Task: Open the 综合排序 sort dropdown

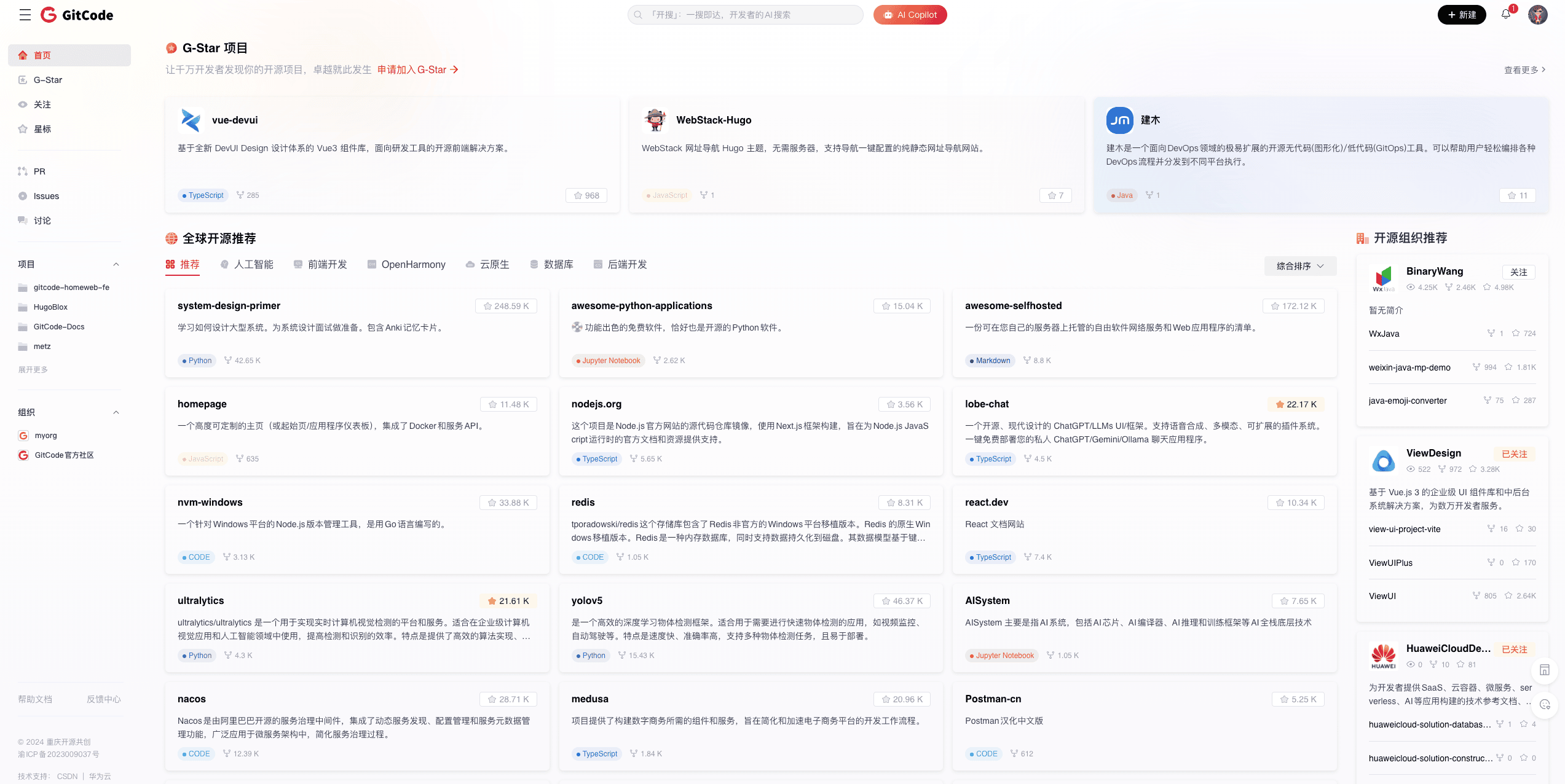Action: pos(1299,266)
